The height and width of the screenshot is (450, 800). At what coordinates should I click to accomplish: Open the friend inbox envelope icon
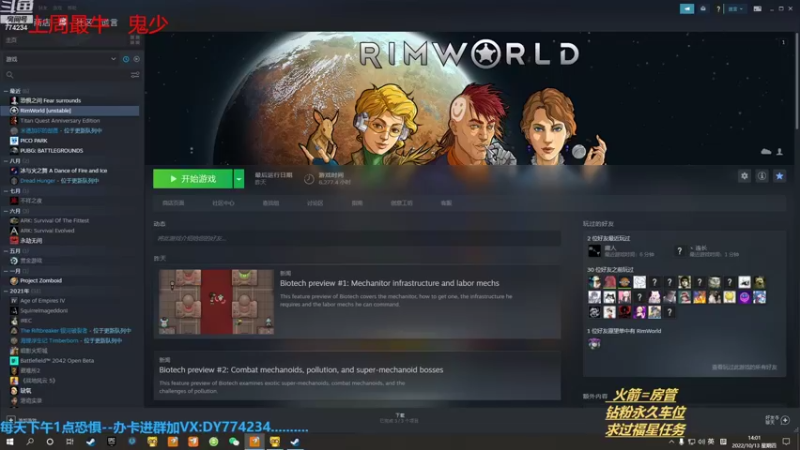[703, 9]
